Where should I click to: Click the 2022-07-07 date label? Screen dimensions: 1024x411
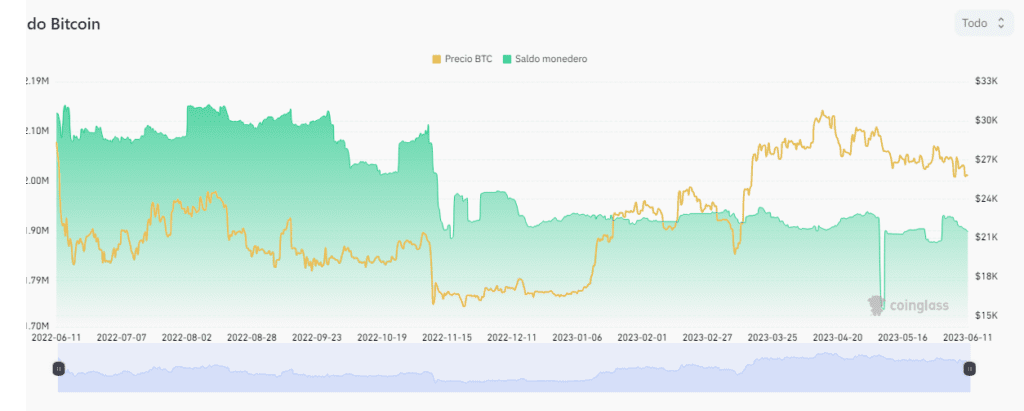coord(121,338)
